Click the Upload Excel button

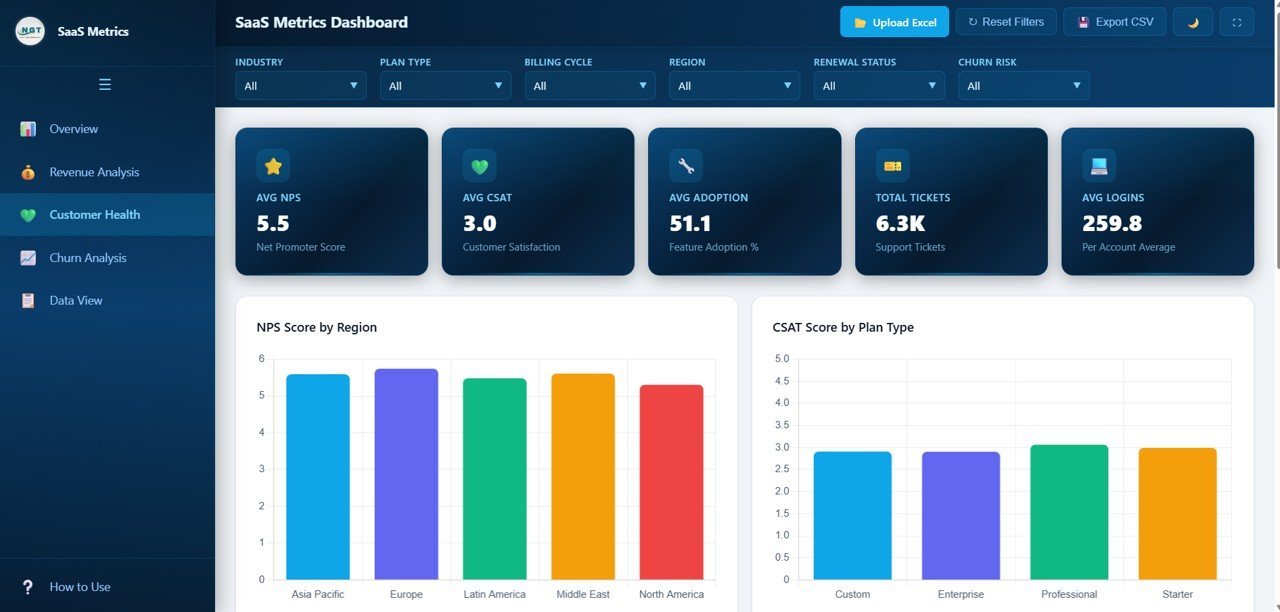(x=893, y=21)
